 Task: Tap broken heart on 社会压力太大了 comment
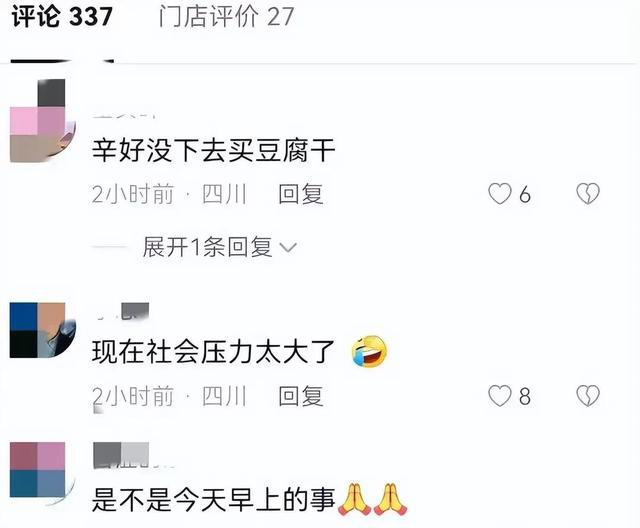coord(588,395)
